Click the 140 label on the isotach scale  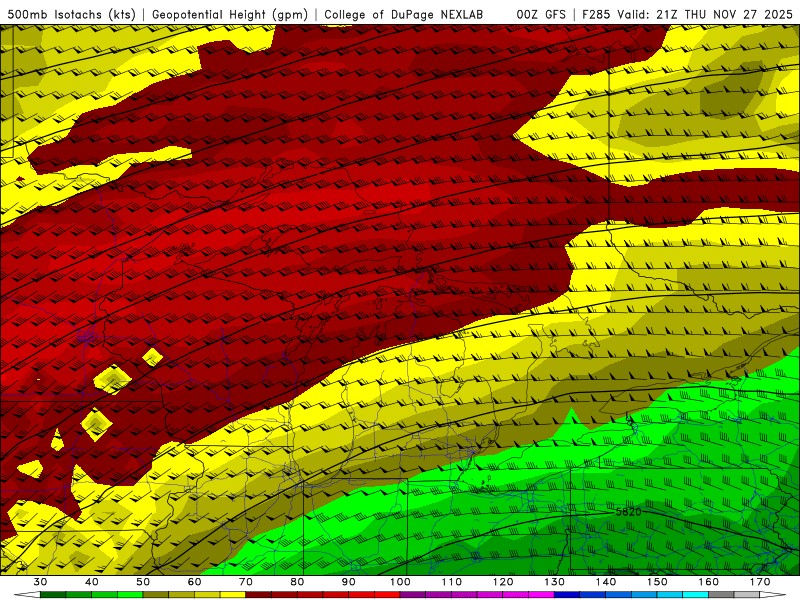(606, 582)
